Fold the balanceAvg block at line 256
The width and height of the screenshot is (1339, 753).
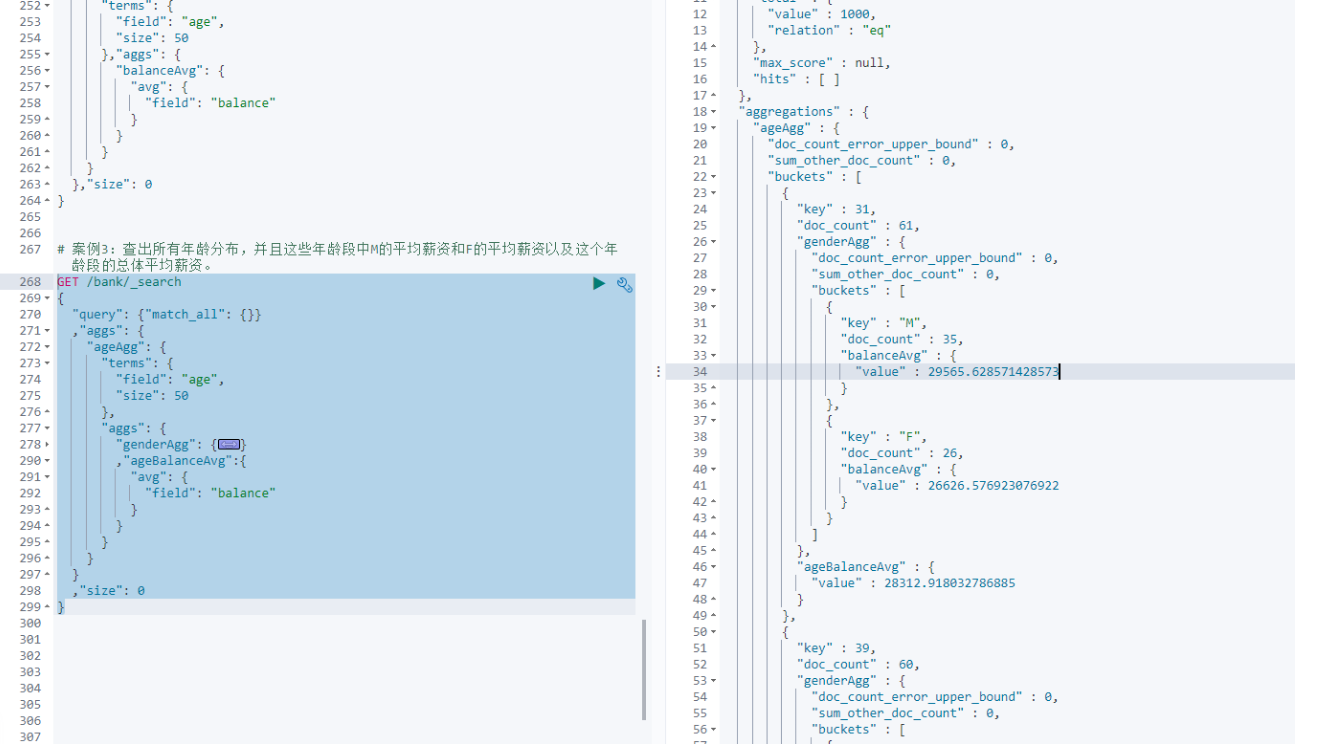coord(49,70)
